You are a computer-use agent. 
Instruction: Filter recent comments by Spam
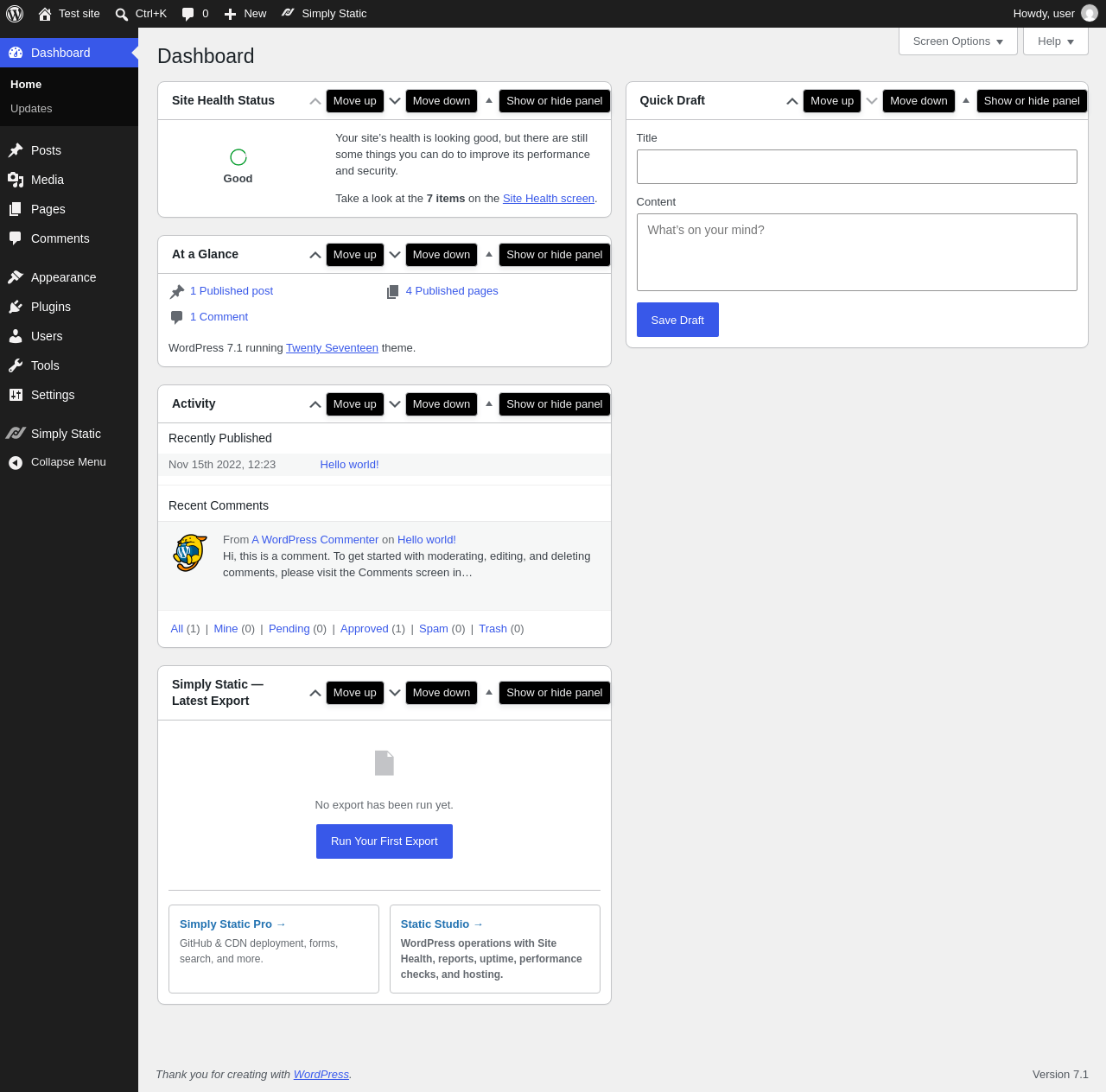point(434,629)
